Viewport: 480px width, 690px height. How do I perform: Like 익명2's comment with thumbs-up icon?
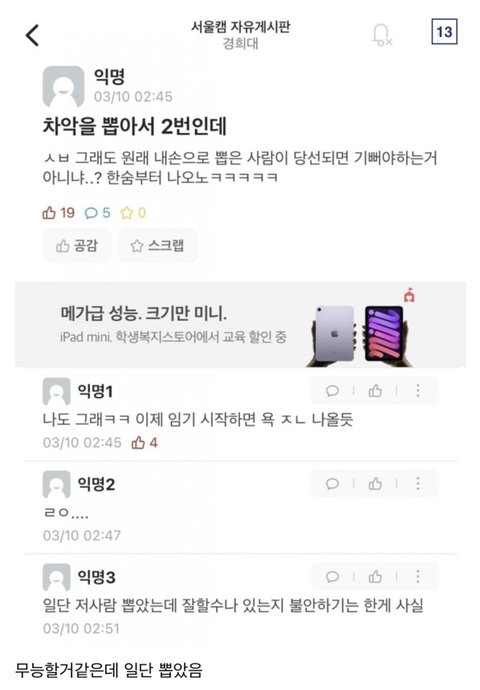tap(375, 484)
